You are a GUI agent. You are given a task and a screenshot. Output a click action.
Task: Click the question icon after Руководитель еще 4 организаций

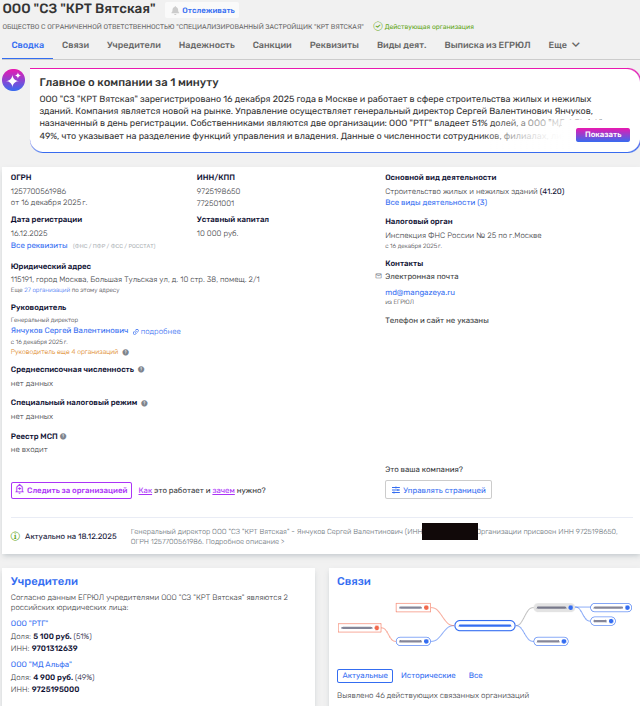pos(126,352)
